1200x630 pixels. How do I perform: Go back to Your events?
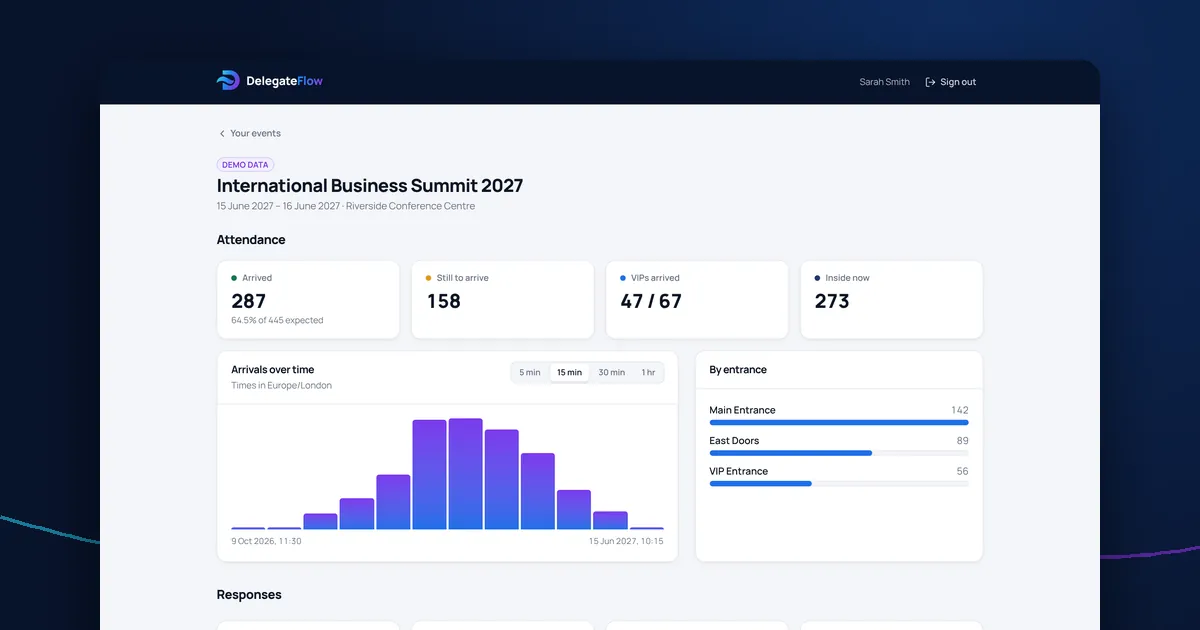point(250,133)
